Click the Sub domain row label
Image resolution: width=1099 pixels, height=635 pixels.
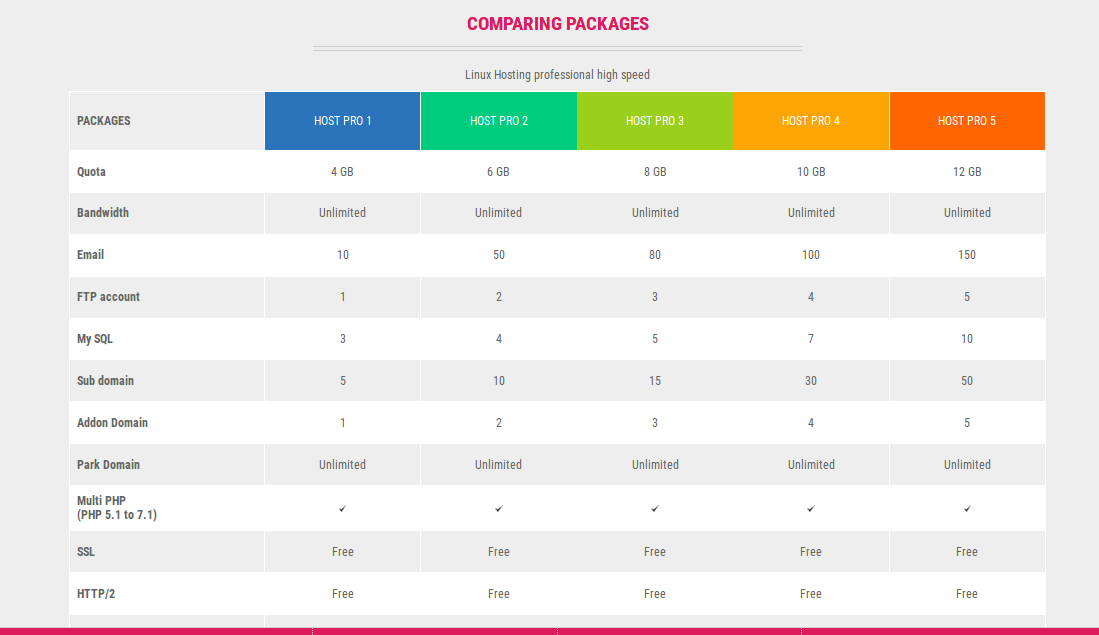click(105, 381)
